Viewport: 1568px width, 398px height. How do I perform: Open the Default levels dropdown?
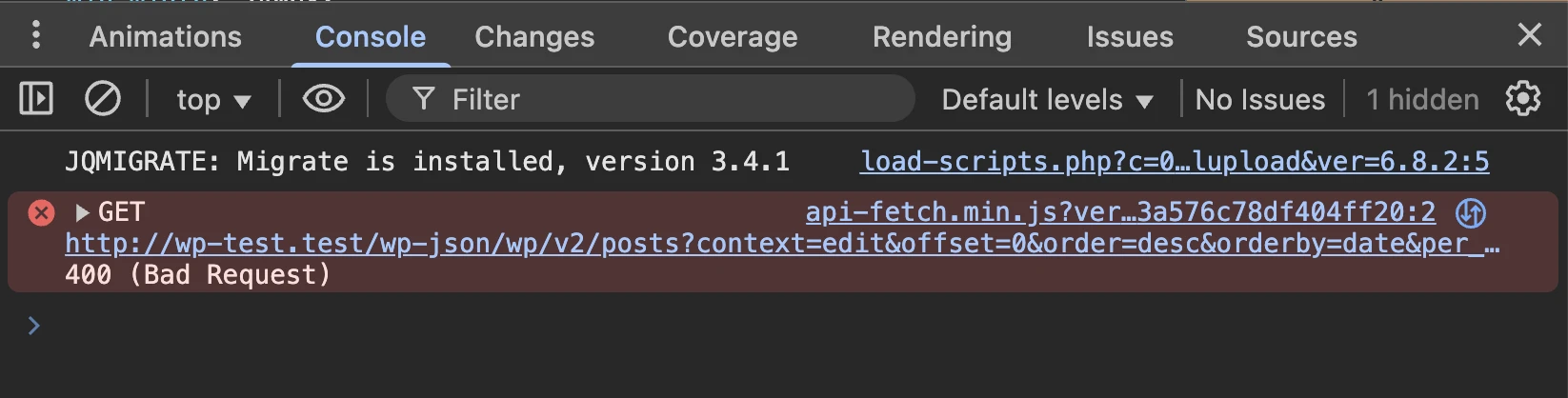click(1047, 100)
